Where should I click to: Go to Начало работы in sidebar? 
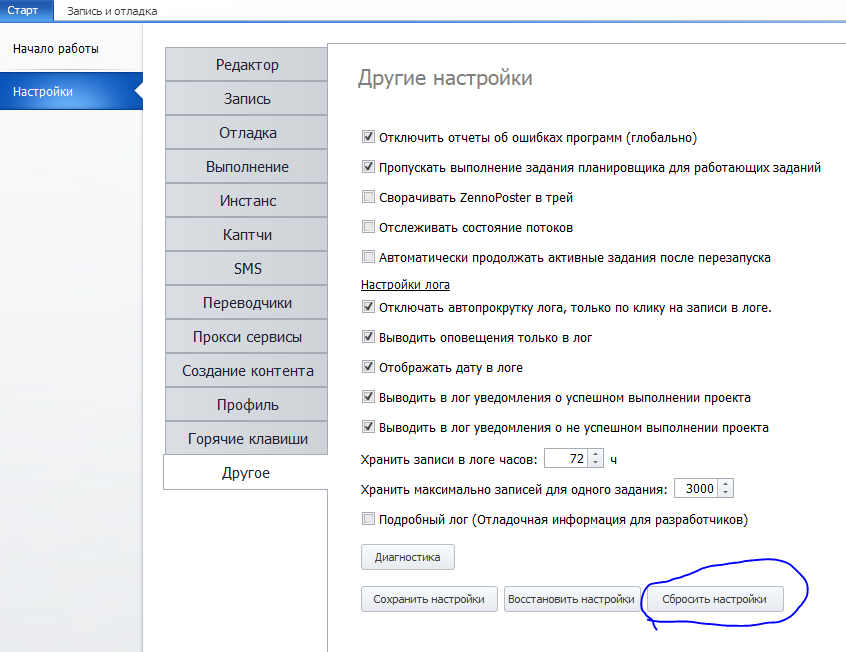(56, 49)
